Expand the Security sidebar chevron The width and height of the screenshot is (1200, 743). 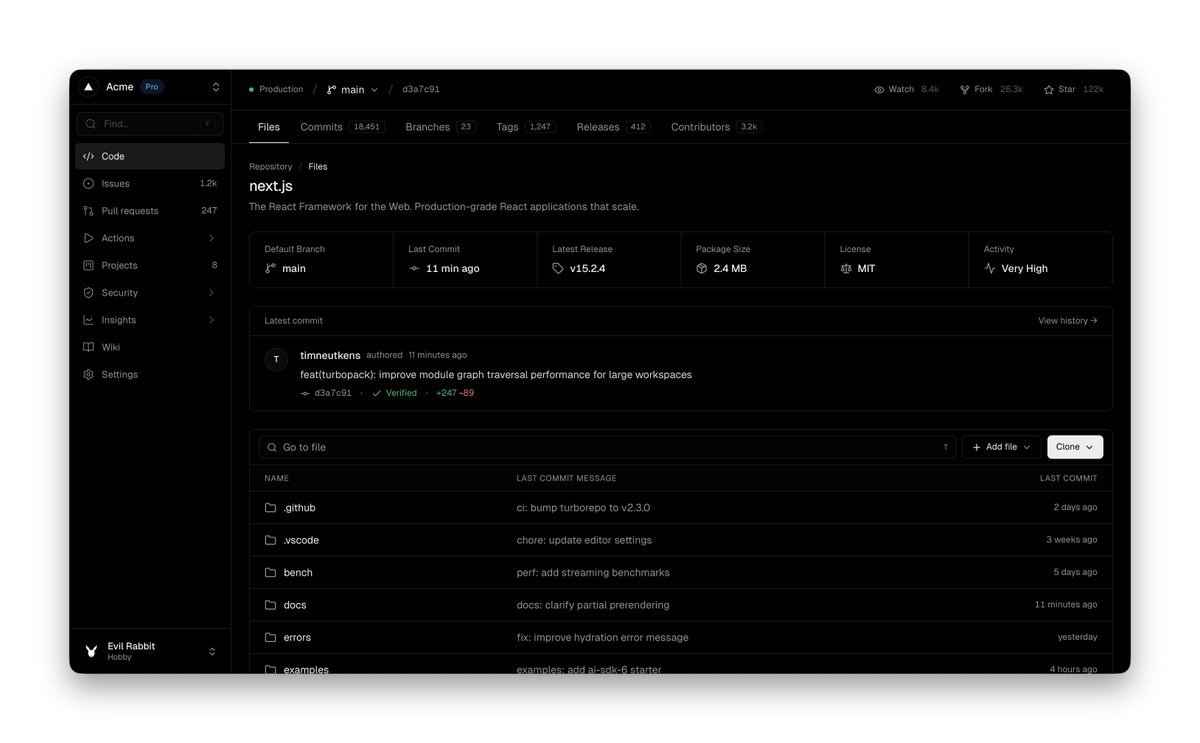pyautogui.click(x=211, y=293)
